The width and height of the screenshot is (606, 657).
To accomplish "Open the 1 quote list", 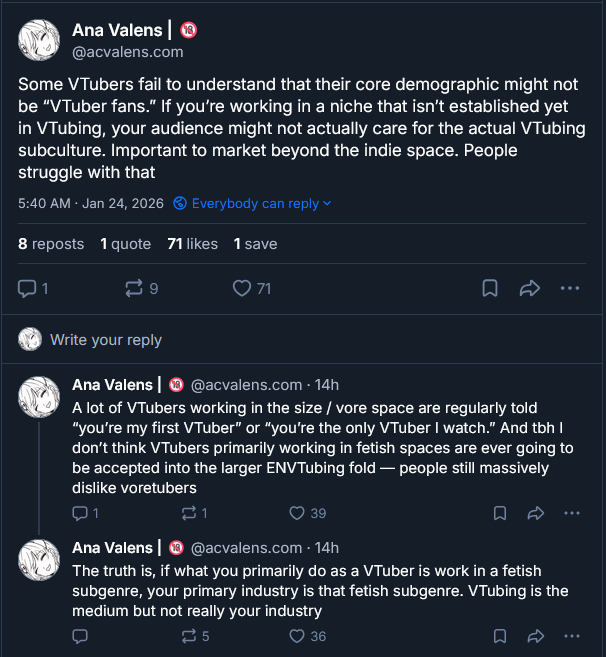I will tap(125, 244).
